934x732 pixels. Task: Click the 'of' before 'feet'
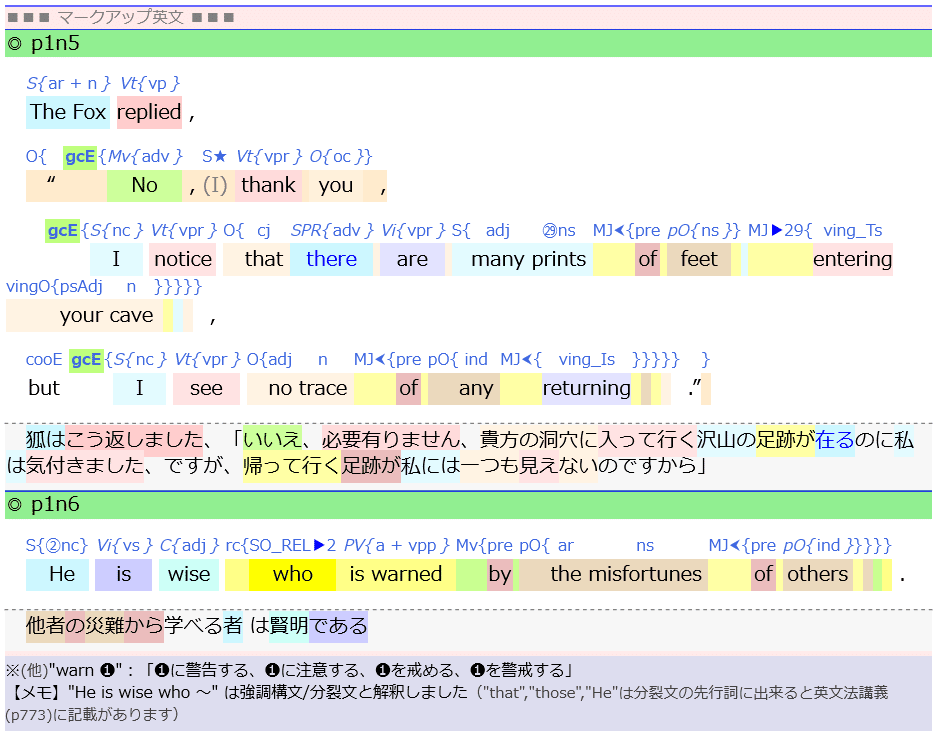tap(647, 259)
